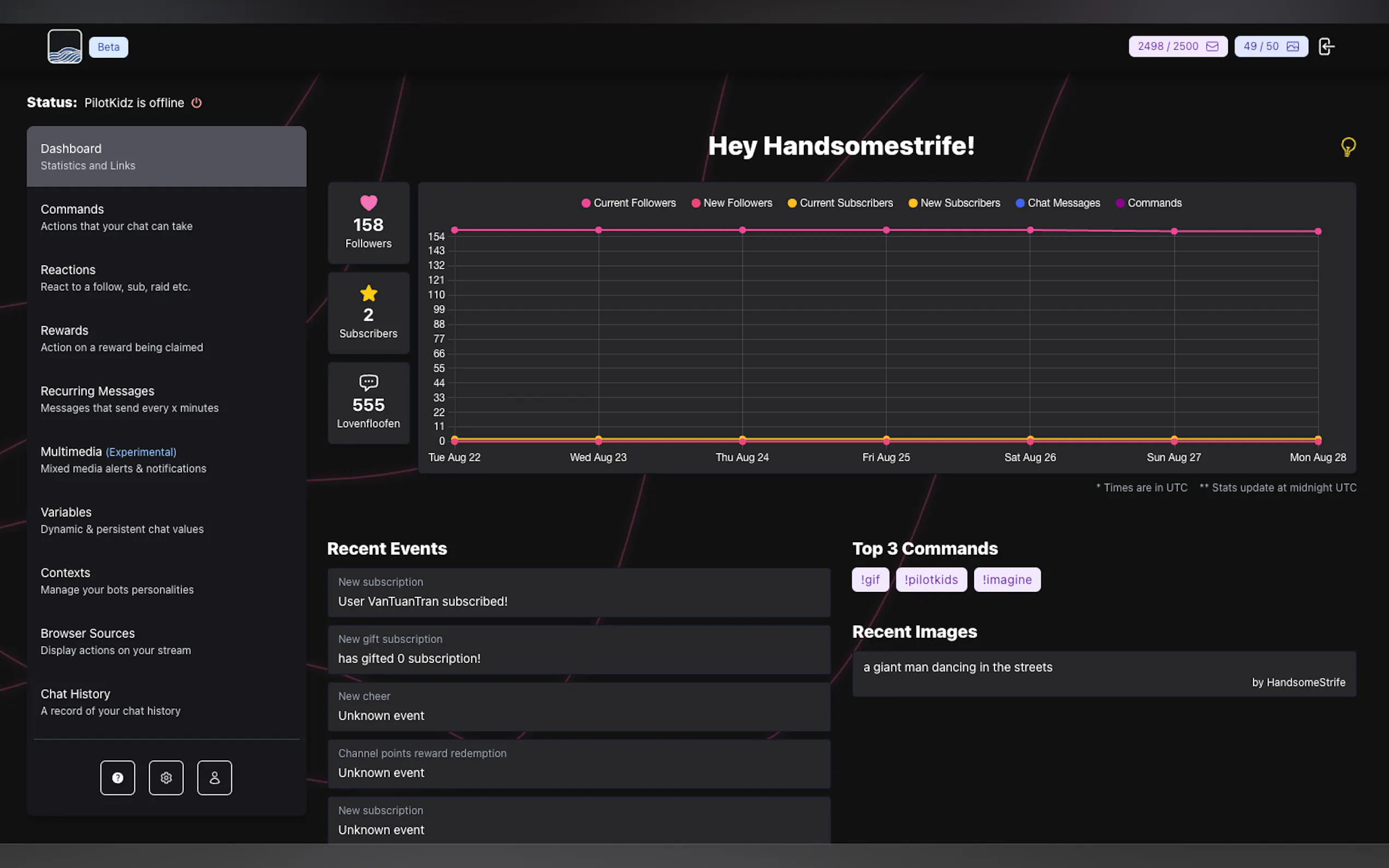Screen dimensions: 1389x868
Task: Open settings with the gear icon
Action: (166, 777)
